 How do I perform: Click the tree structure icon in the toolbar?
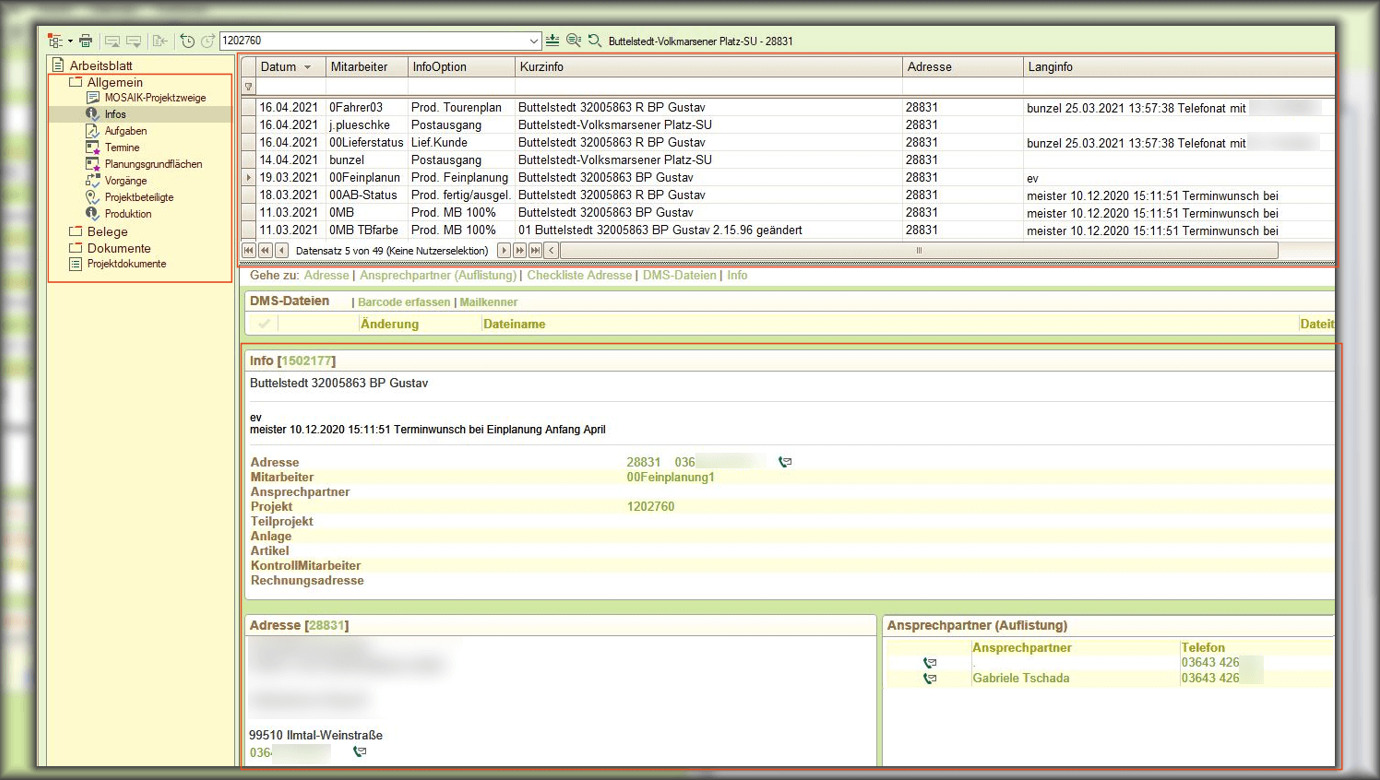pyautogui.click(x=55, y=41)
